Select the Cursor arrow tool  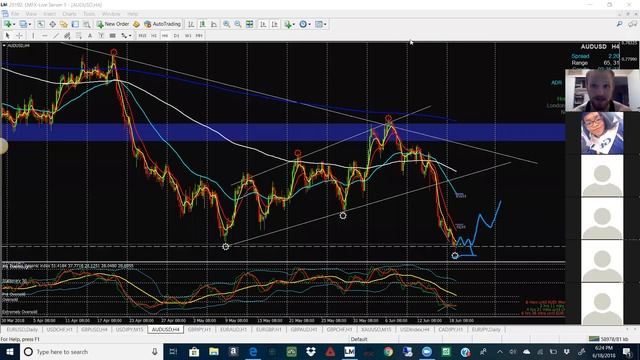pyautogui.click(x=7, y=36)
